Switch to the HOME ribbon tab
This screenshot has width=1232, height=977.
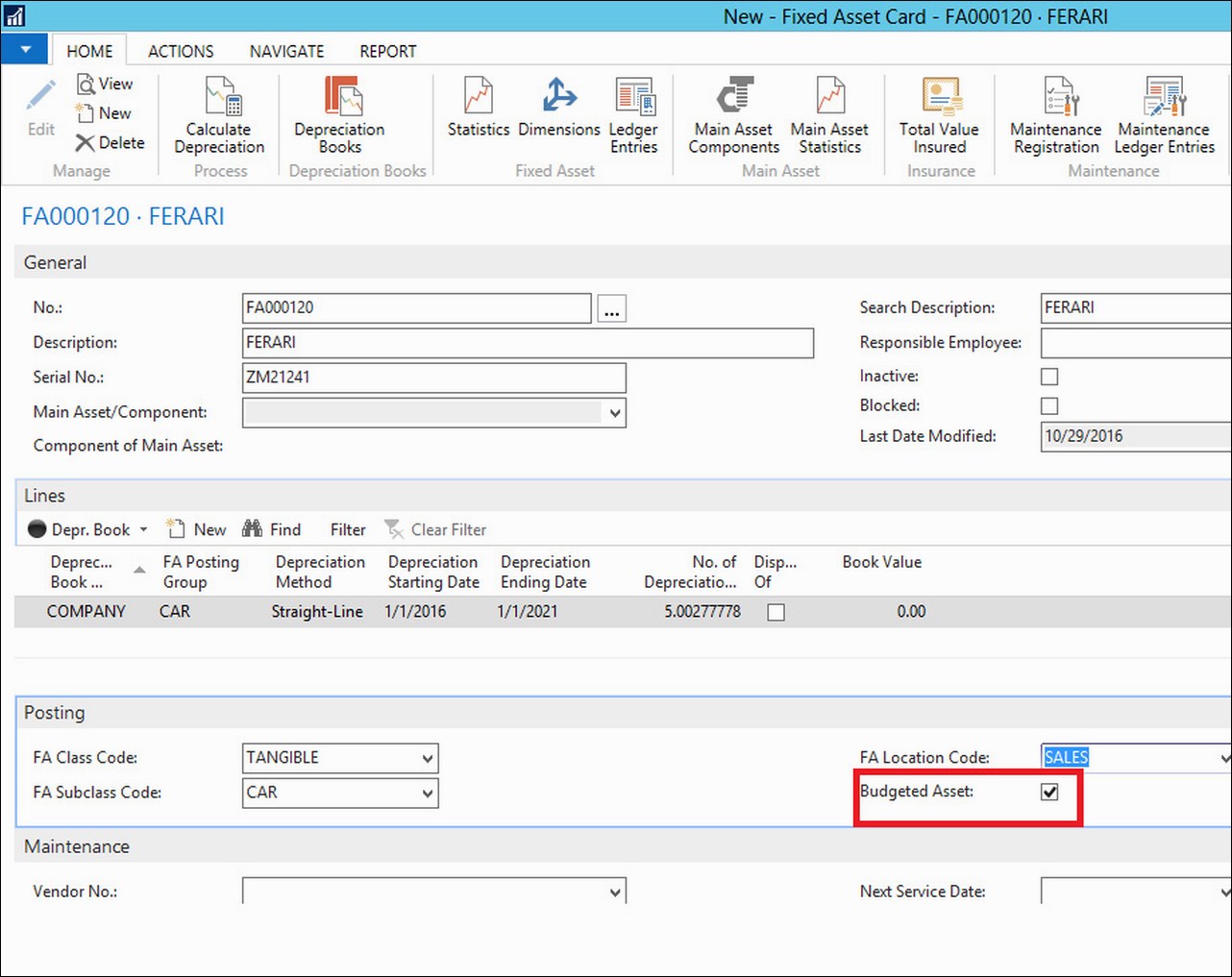(x=89, y=51)
